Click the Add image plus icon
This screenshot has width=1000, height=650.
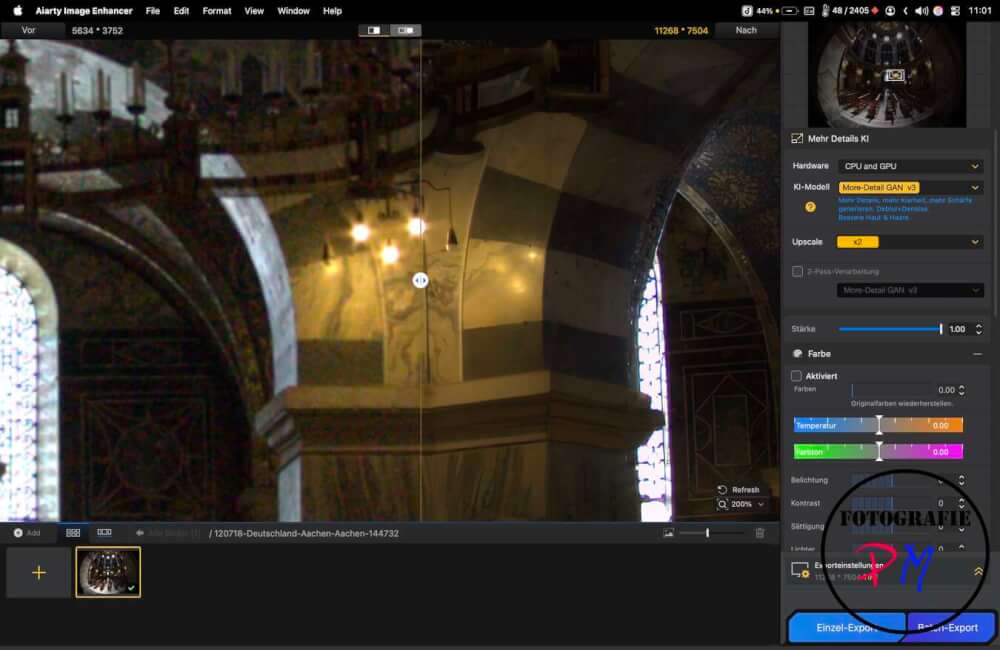click(38, 572)
